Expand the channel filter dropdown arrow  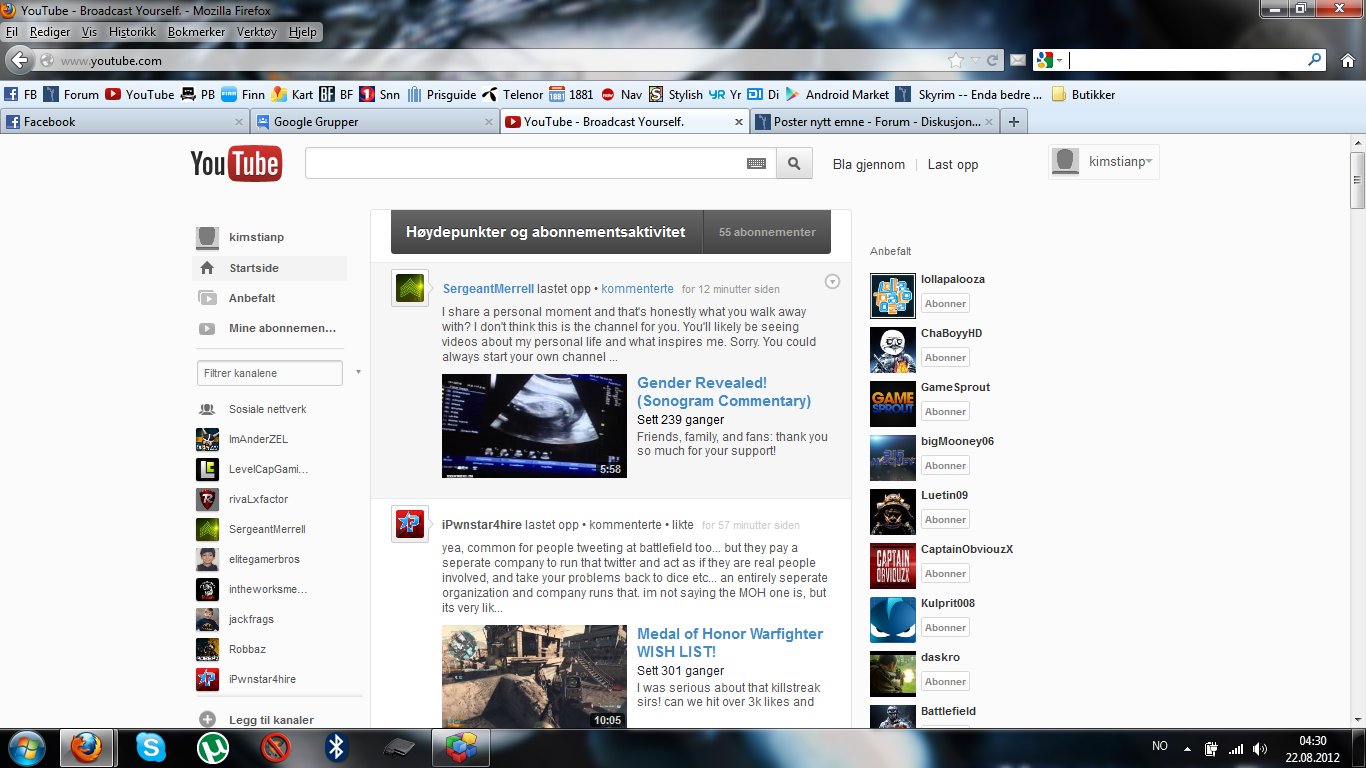pos(358,372)
